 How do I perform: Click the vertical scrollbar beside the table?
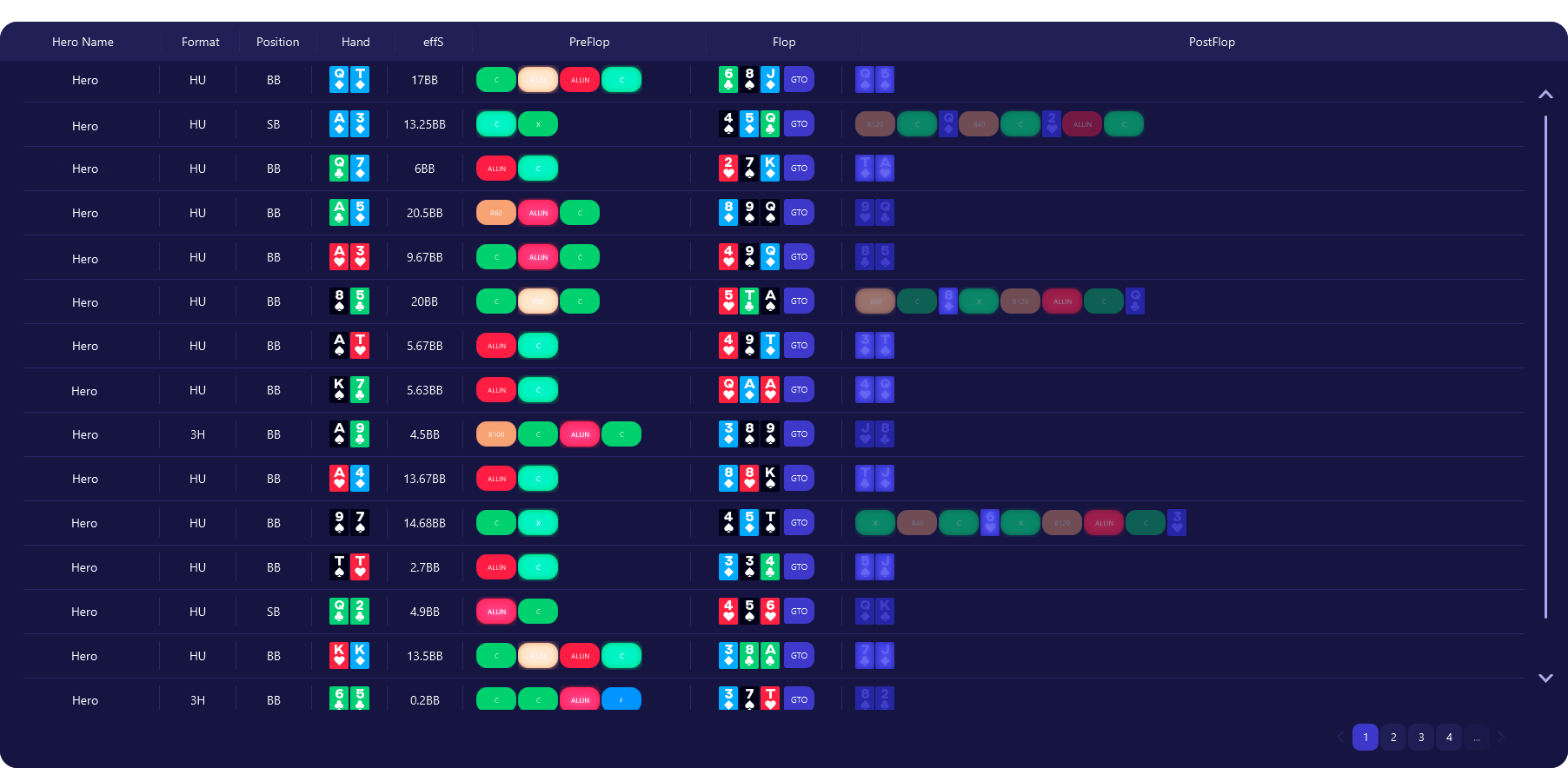1545,367
